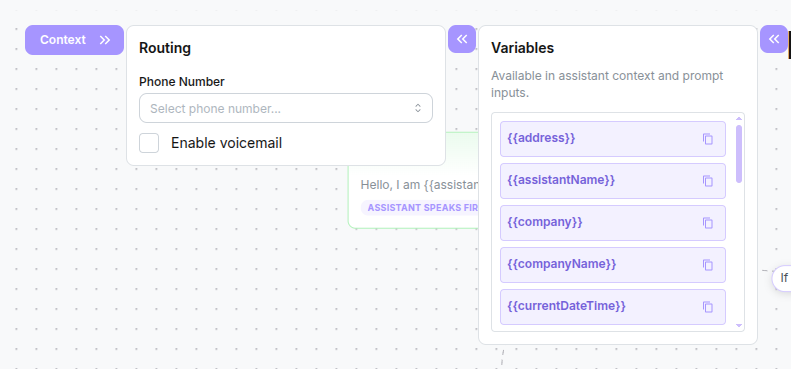Select the {{companyName}} variable chip
791x369 pixels.
(x=612, y=265)
